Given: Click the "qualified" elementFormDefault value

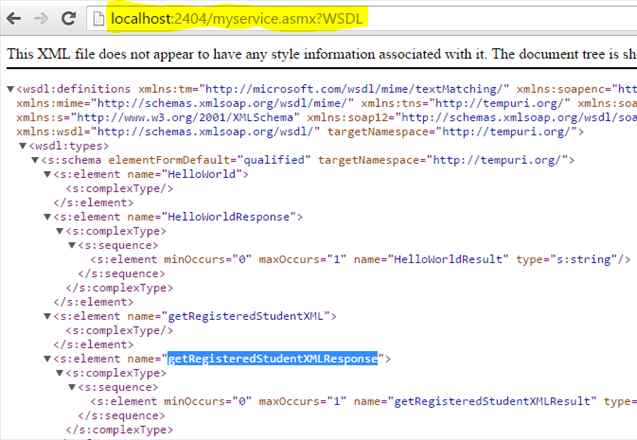Looking at the screenshot, I should [x=274, y=160].
